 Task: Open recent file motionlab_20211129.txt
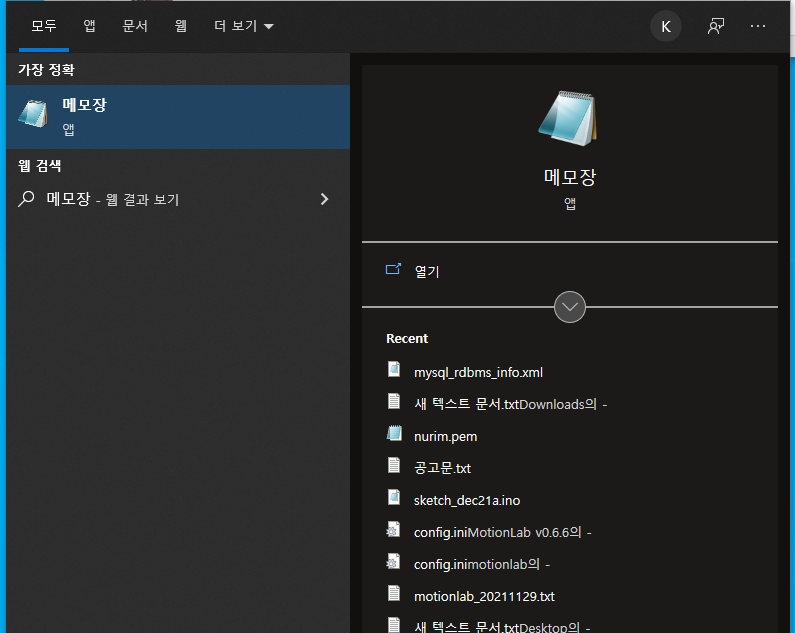click(x=484, y=596)
